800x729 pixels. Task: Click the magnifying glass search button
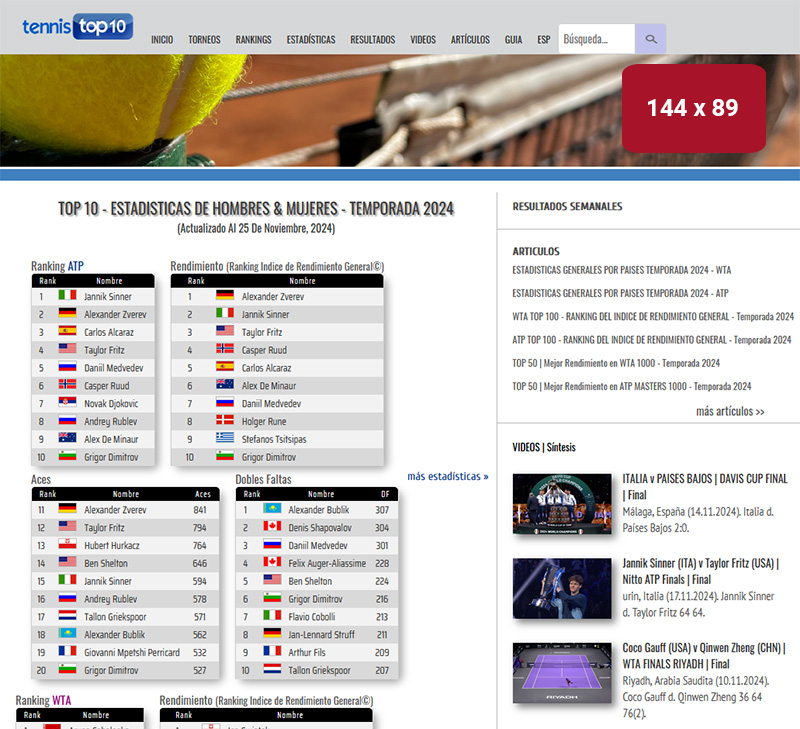(651, 39)
